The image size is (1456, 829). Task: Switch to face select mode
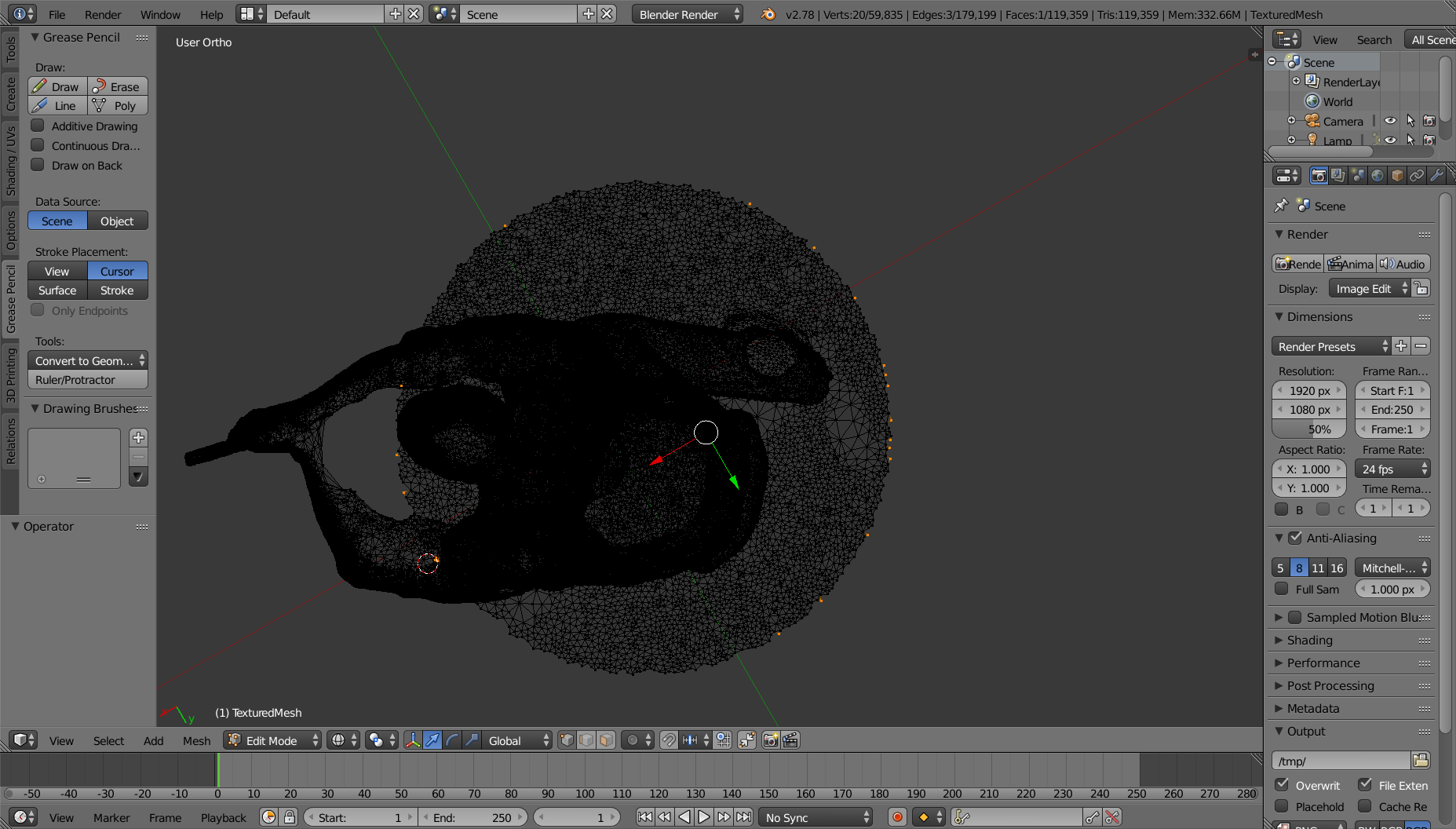coord(606,740)
